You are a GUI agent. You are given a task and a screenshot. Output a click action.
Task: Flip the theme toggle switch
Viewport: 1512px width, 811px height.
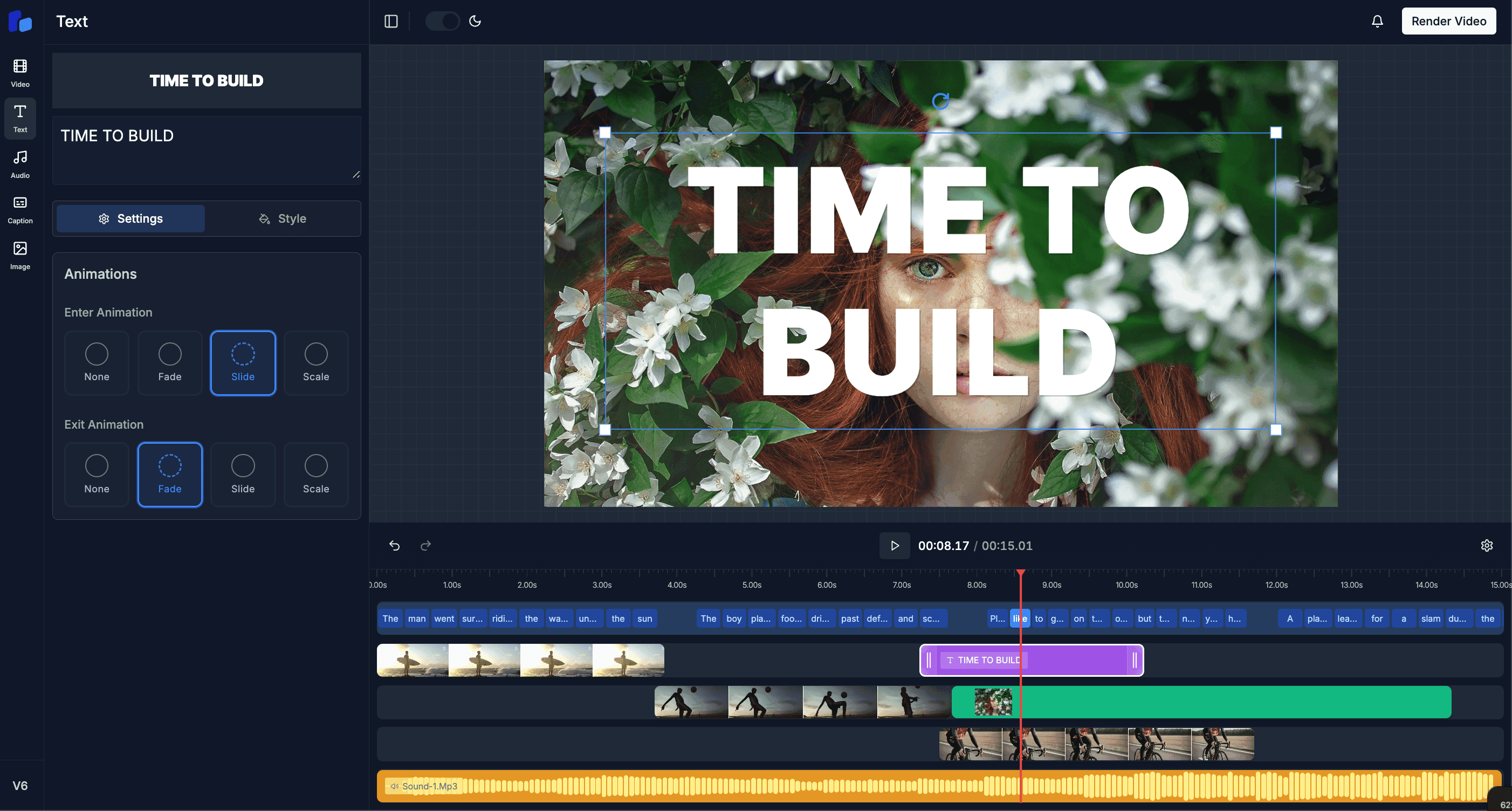(443, 20)
